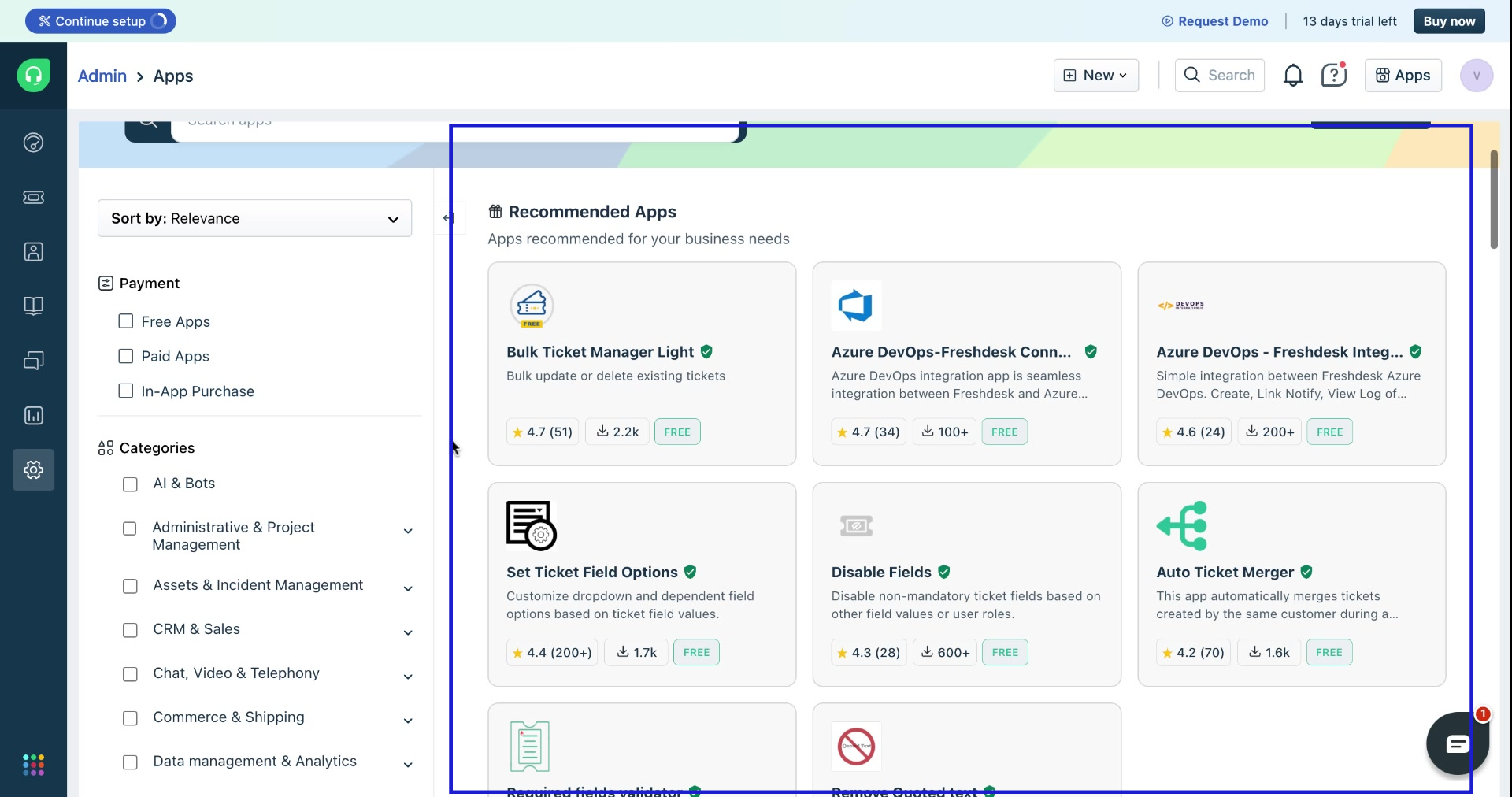Image resolution: width=1512 pixels, height=797 pixels.
Task: Expand Commerce & Shipping subcategories
Action: pyautogui.click(x=408, y=721)
